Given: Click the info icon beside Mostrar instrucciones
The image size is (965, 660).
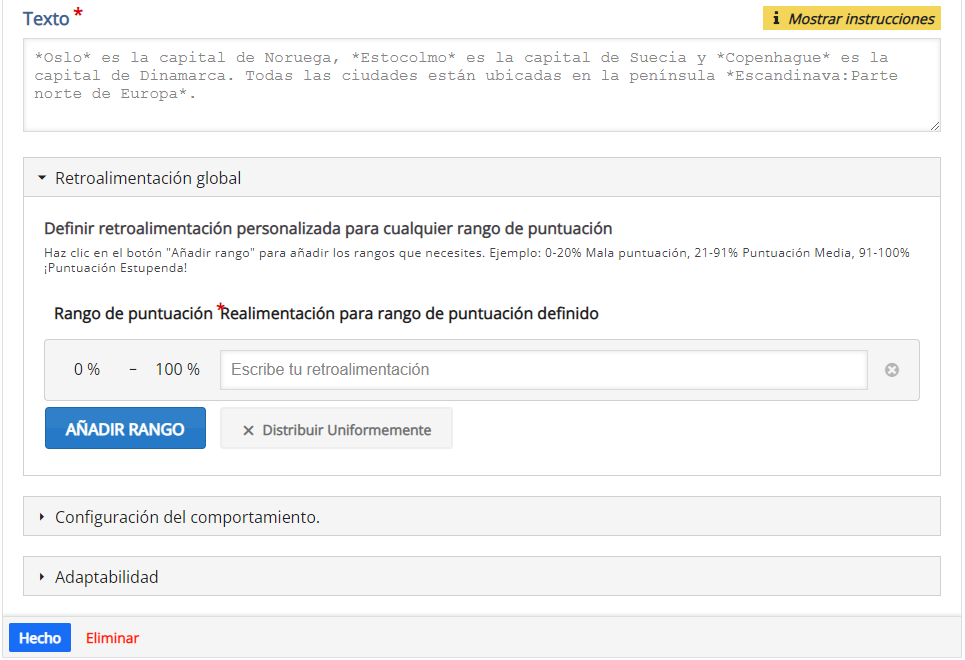Looking at the screenshot, I should (x=776, y=18).
